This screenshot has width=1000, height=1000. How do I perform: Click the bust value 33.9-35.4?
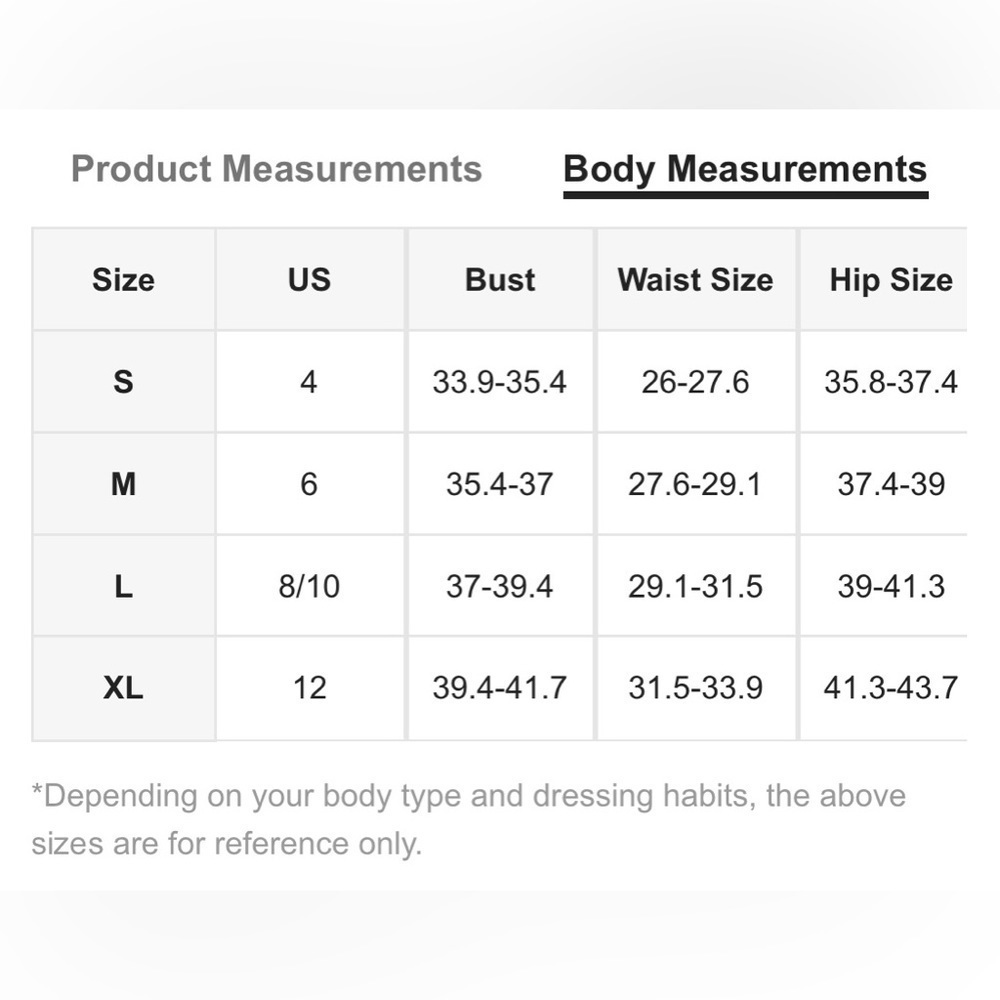point(499,382)
